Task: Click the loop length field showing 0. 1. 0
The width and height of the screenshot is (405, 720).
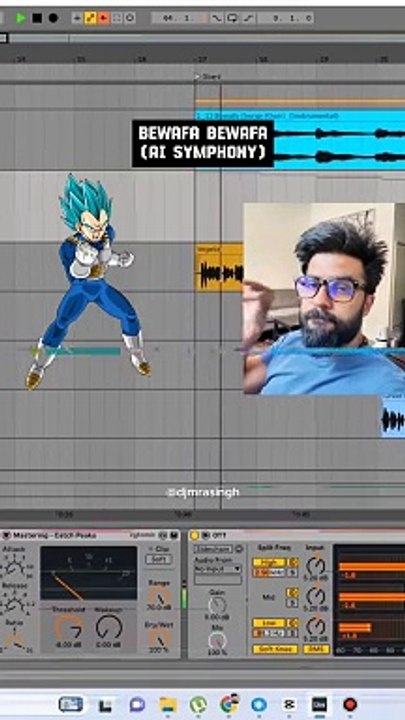Action: (286, 18)
